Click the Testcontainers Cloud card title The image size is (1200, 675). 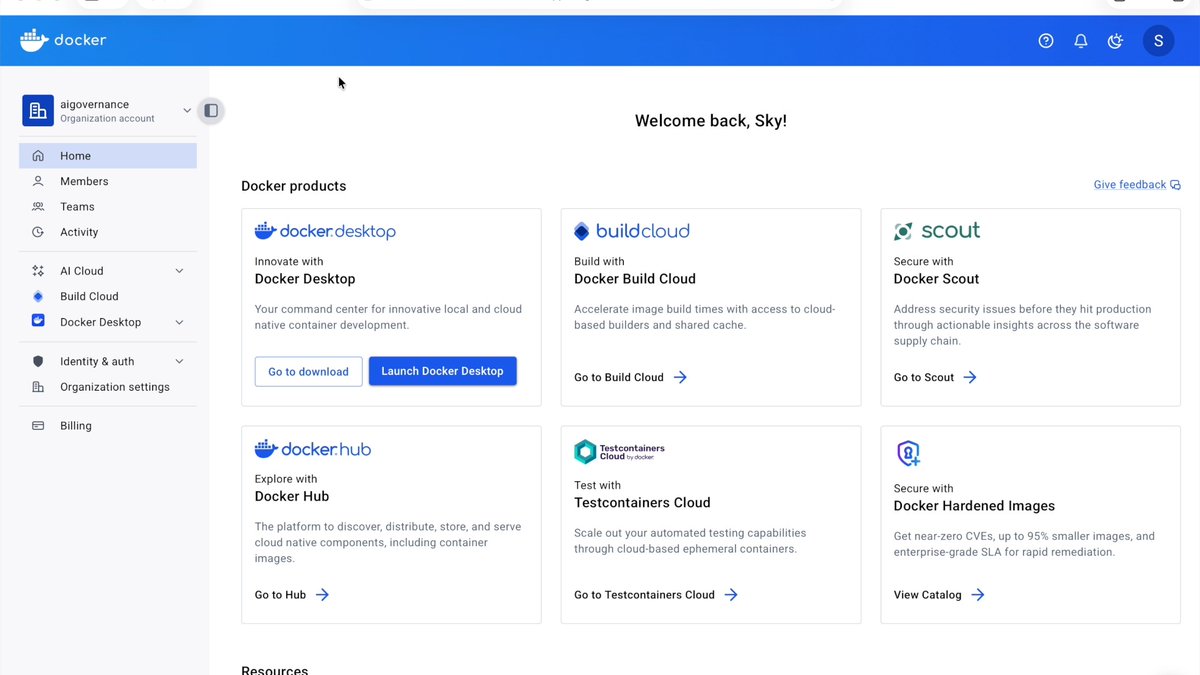[642, 503]
